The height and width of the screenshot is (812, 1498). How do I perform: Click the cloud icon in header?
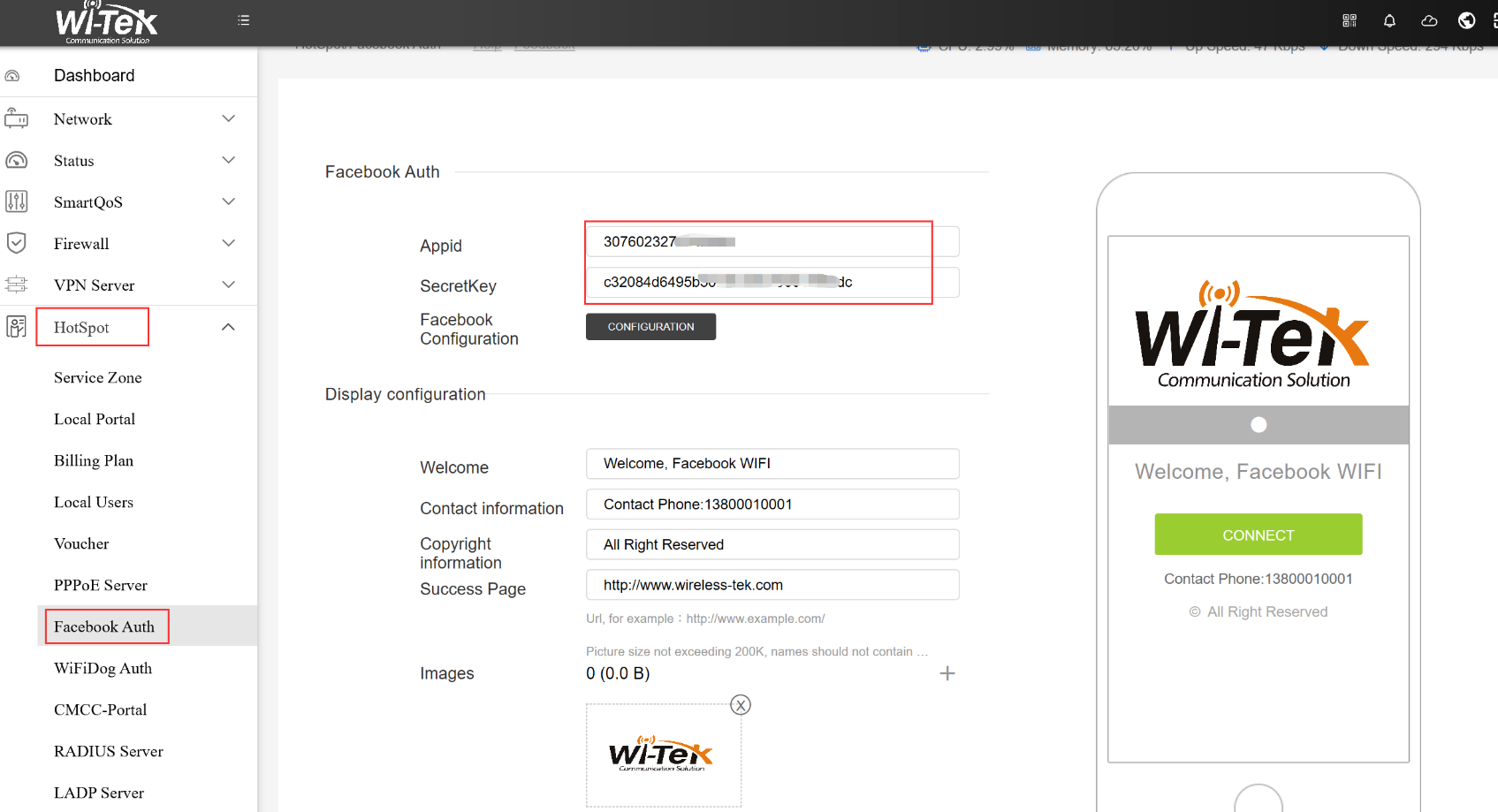(x=1429, y=20)
